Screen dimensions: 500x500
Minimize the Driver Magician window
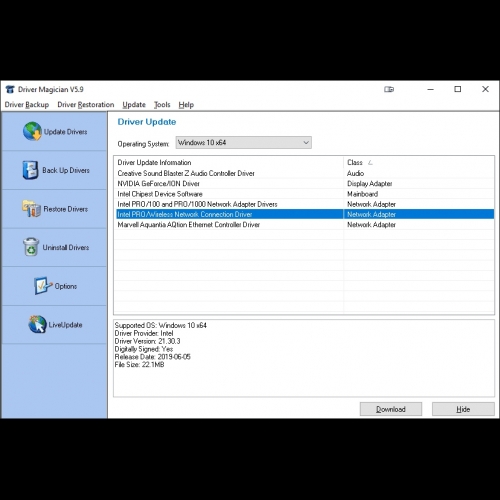pos(431,89)
